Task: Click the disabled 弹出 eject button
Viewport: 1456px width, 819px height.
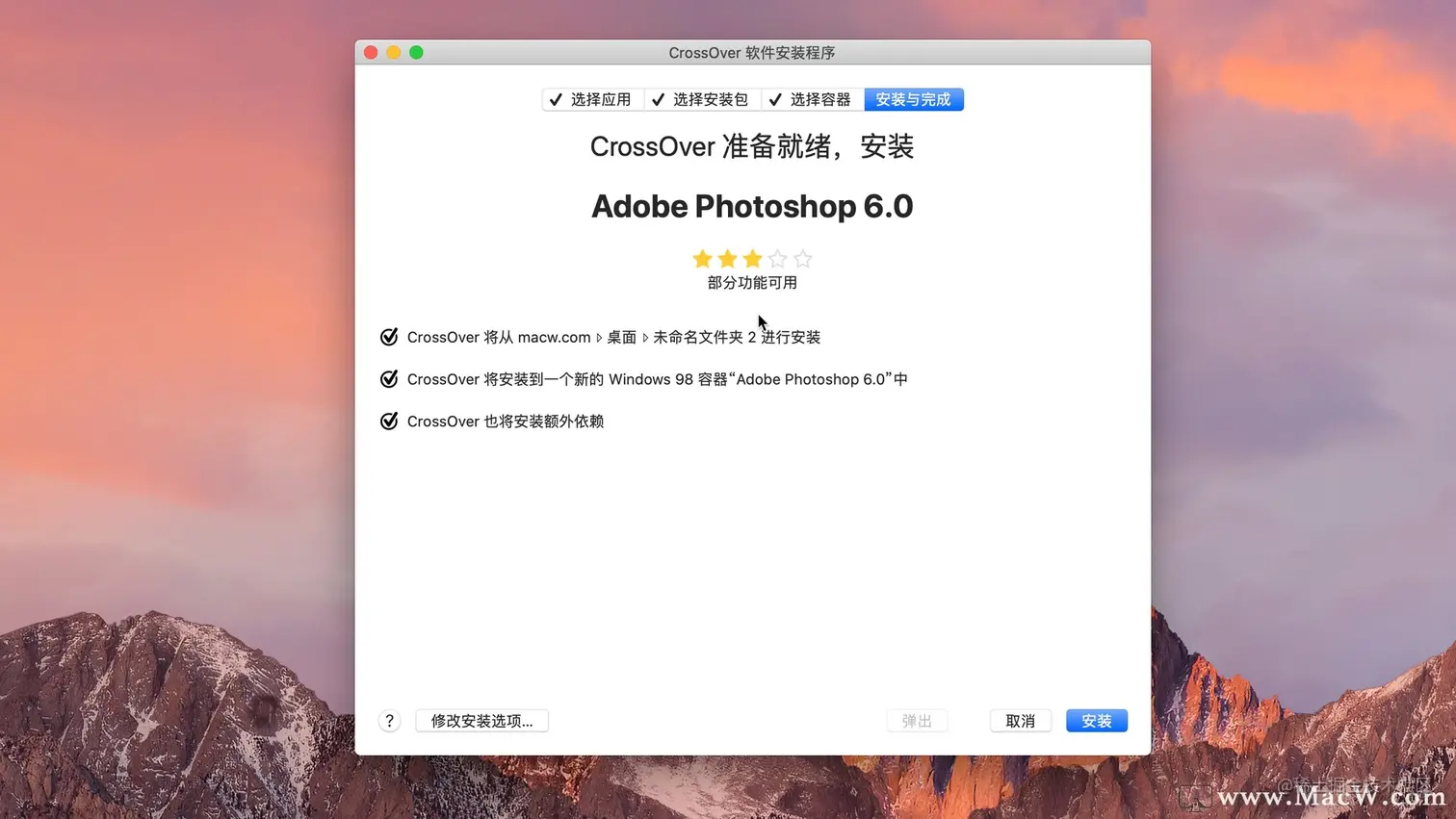Action: (x=917, y=721)
